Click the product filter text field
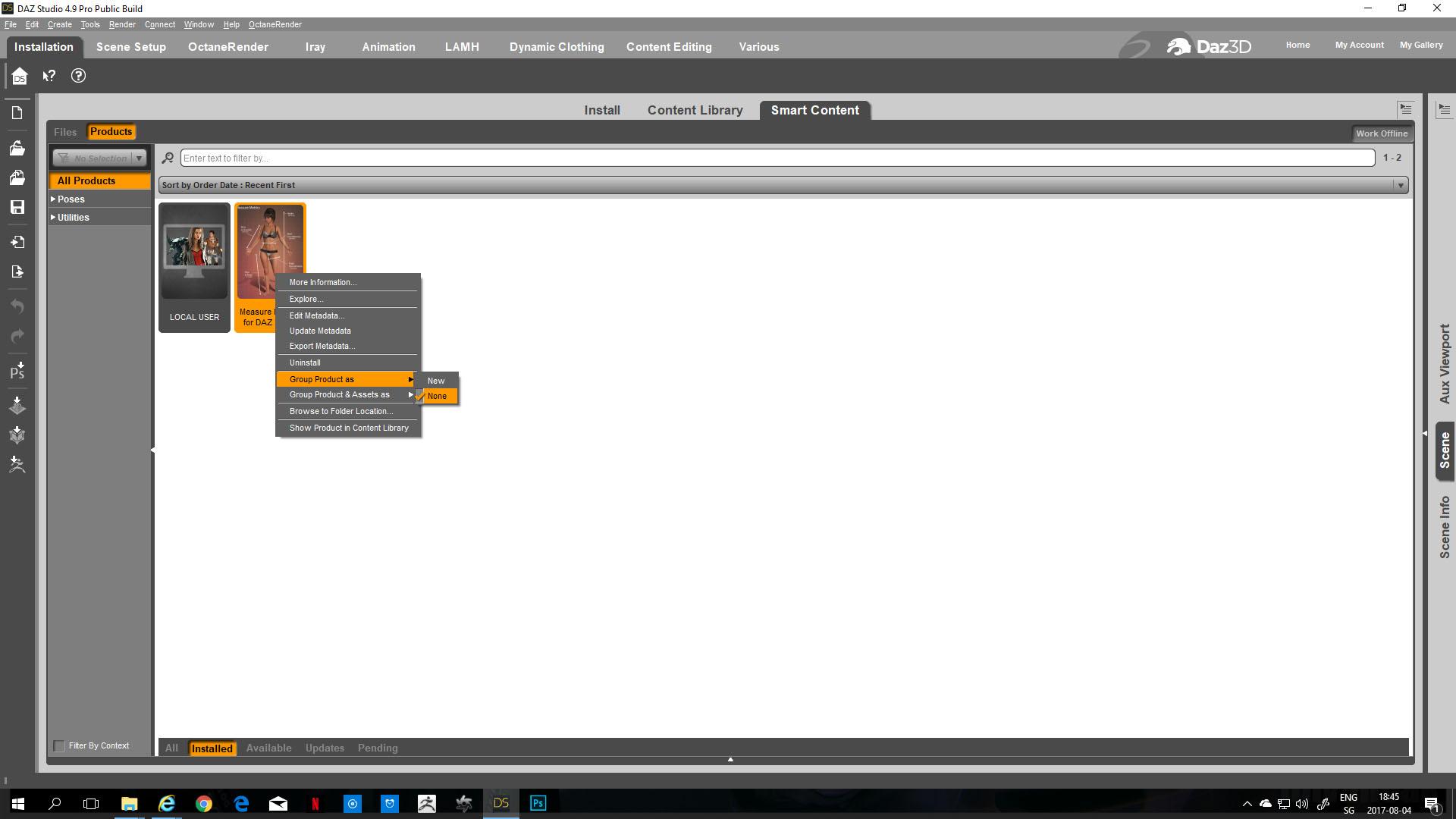Screen dimensions: 1456x819 (777, 158)
